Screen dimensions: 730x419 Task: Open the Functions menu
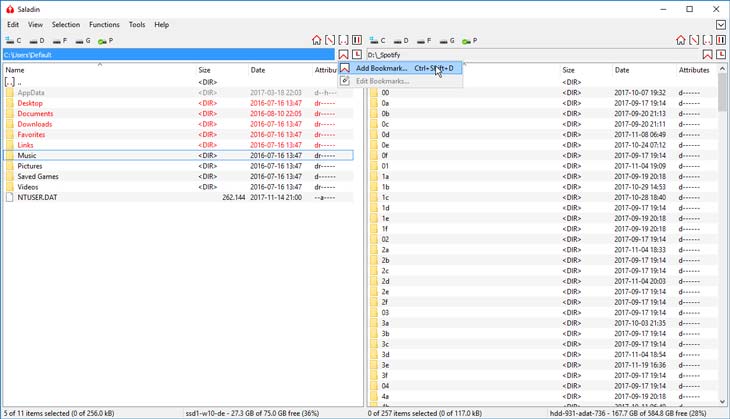(104, 24)
